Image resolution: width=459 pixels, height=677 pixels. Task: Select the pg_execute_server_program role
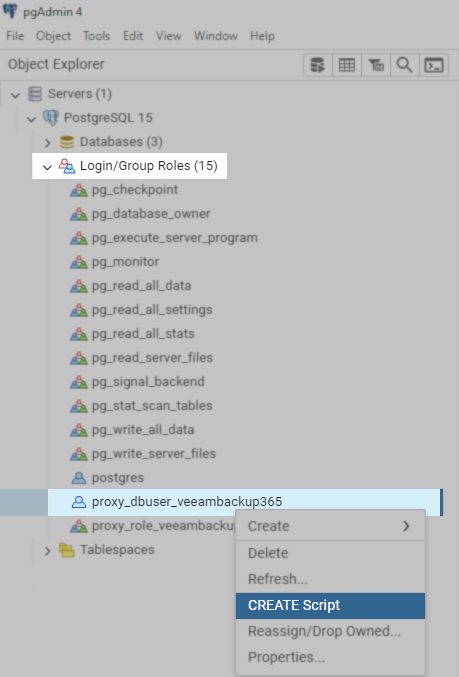coord(174,238)
